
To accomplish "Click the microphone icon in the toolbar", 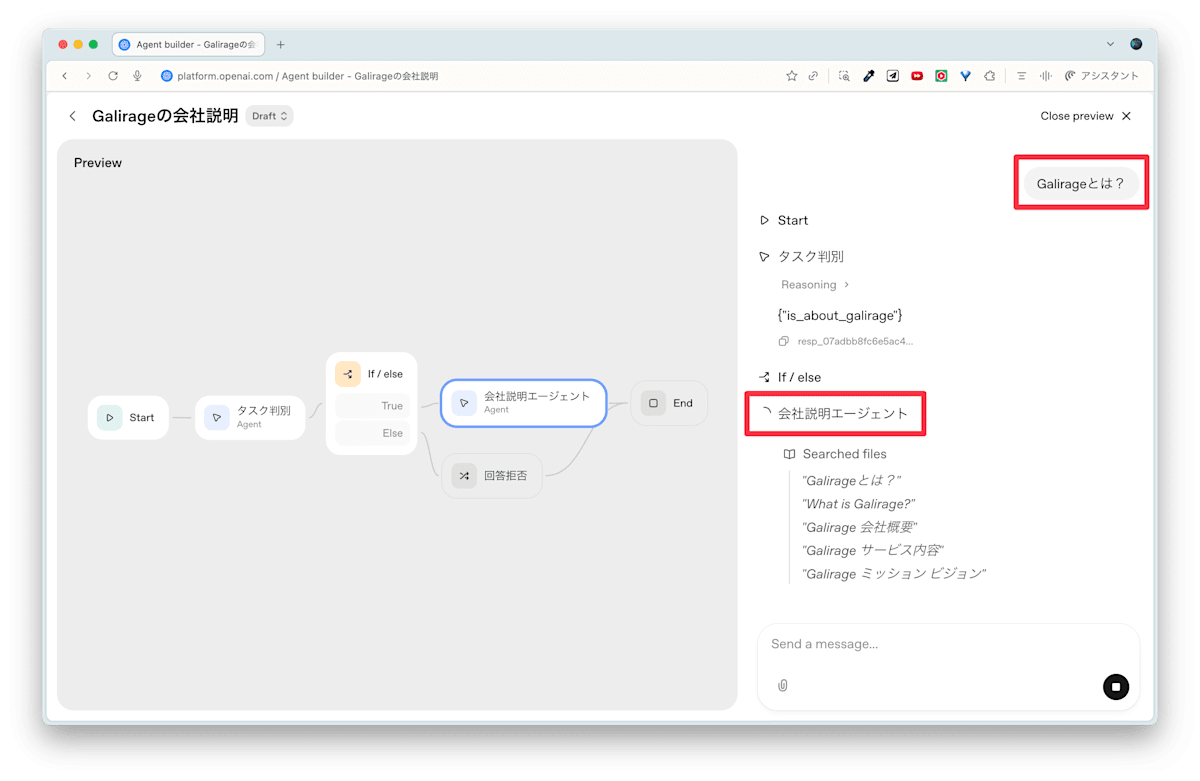I will point(137,76).
